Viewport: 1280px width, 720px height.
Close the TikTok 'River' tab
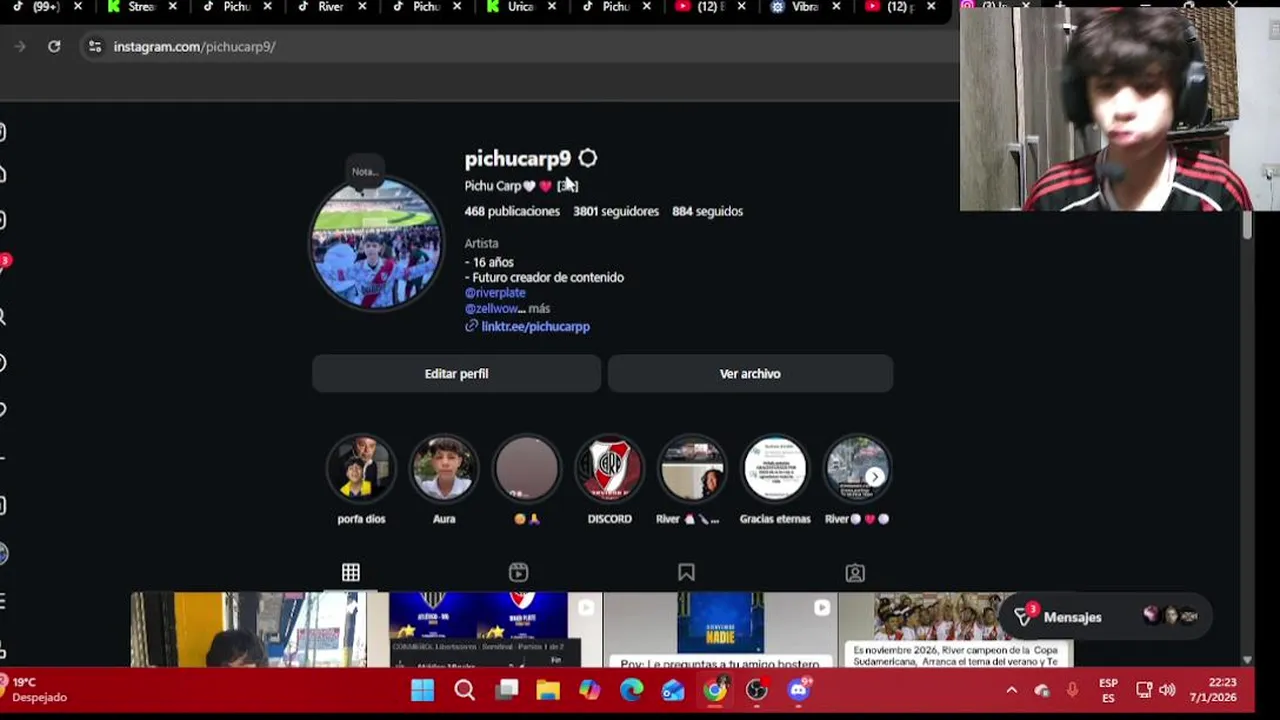pyautogui.click(x=362, y=7)
